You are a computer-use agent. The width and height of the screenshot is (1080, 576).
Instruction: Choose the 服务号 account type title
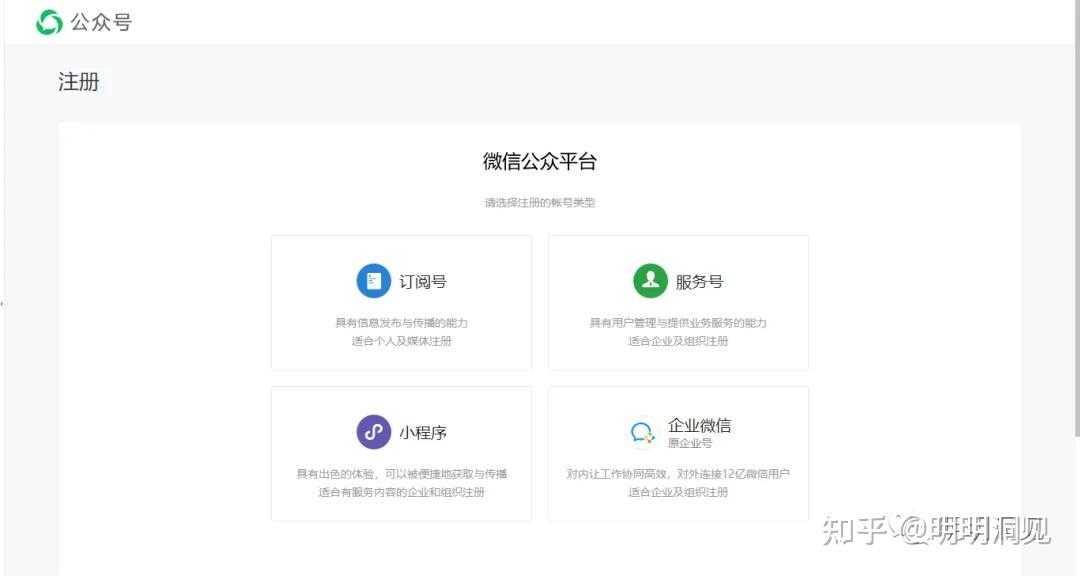(x=699, y=282)
